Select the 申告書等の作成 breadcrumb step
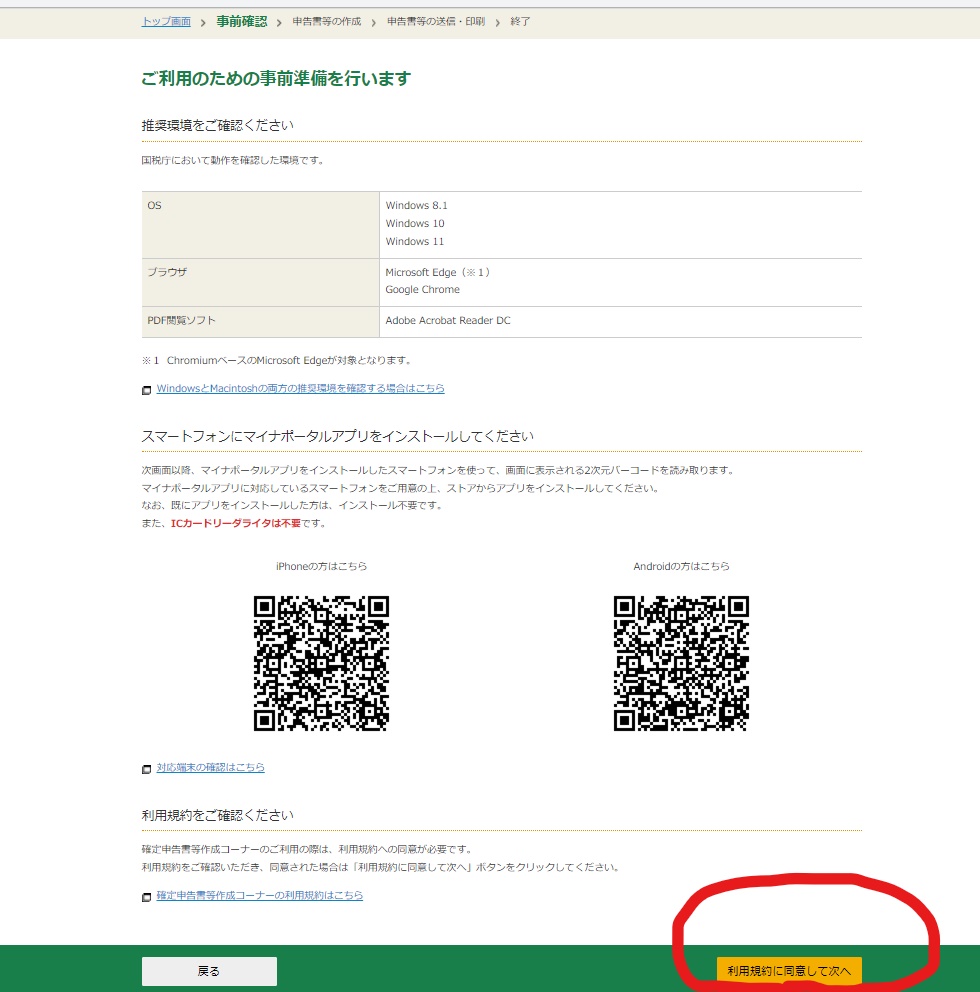 326,22
